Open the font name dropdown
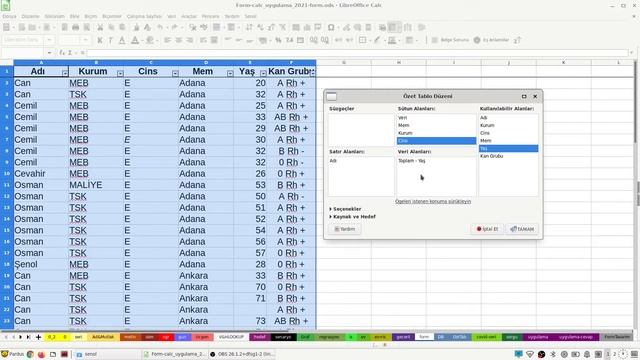 pos(49,40)
